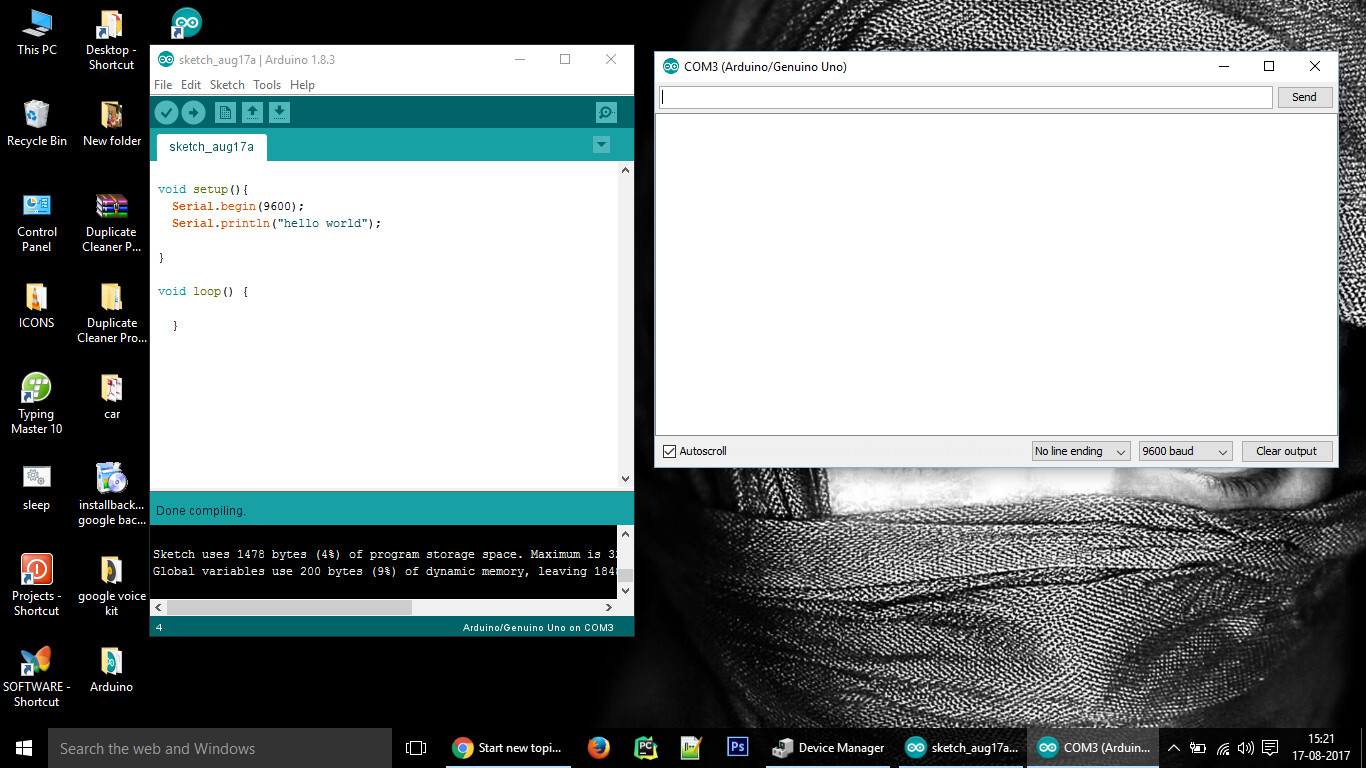Verify the sketch with the checkmark icon

pyautogui.click(x=166, y=112)
